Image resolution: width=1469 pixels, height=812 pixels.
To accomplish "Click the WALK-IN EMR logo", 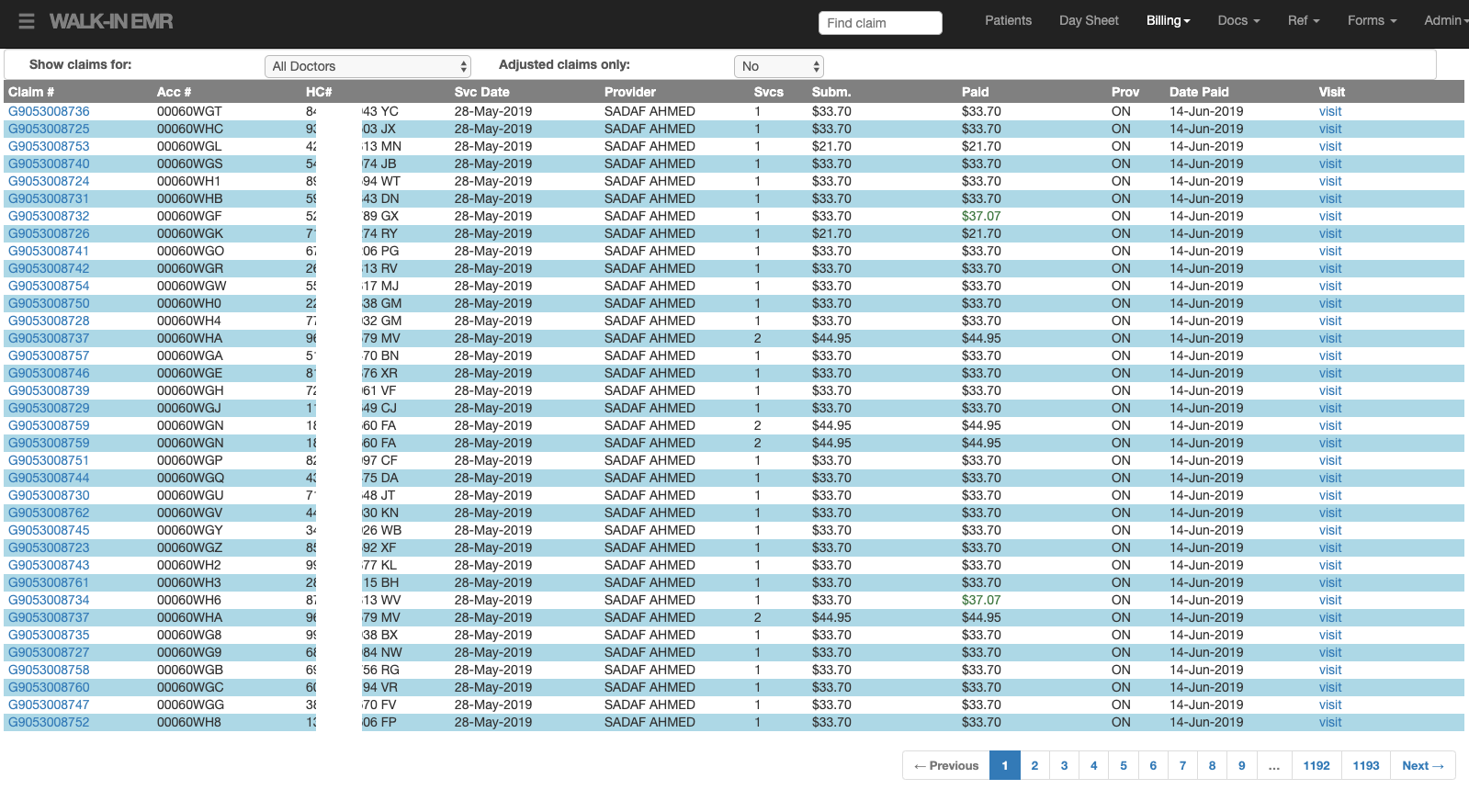I will [111, 21].
